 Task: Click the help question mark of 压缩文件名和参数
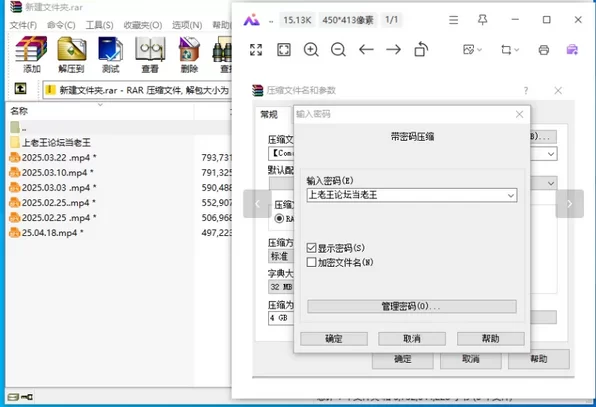pyautogui.click(x=526, y=90)
